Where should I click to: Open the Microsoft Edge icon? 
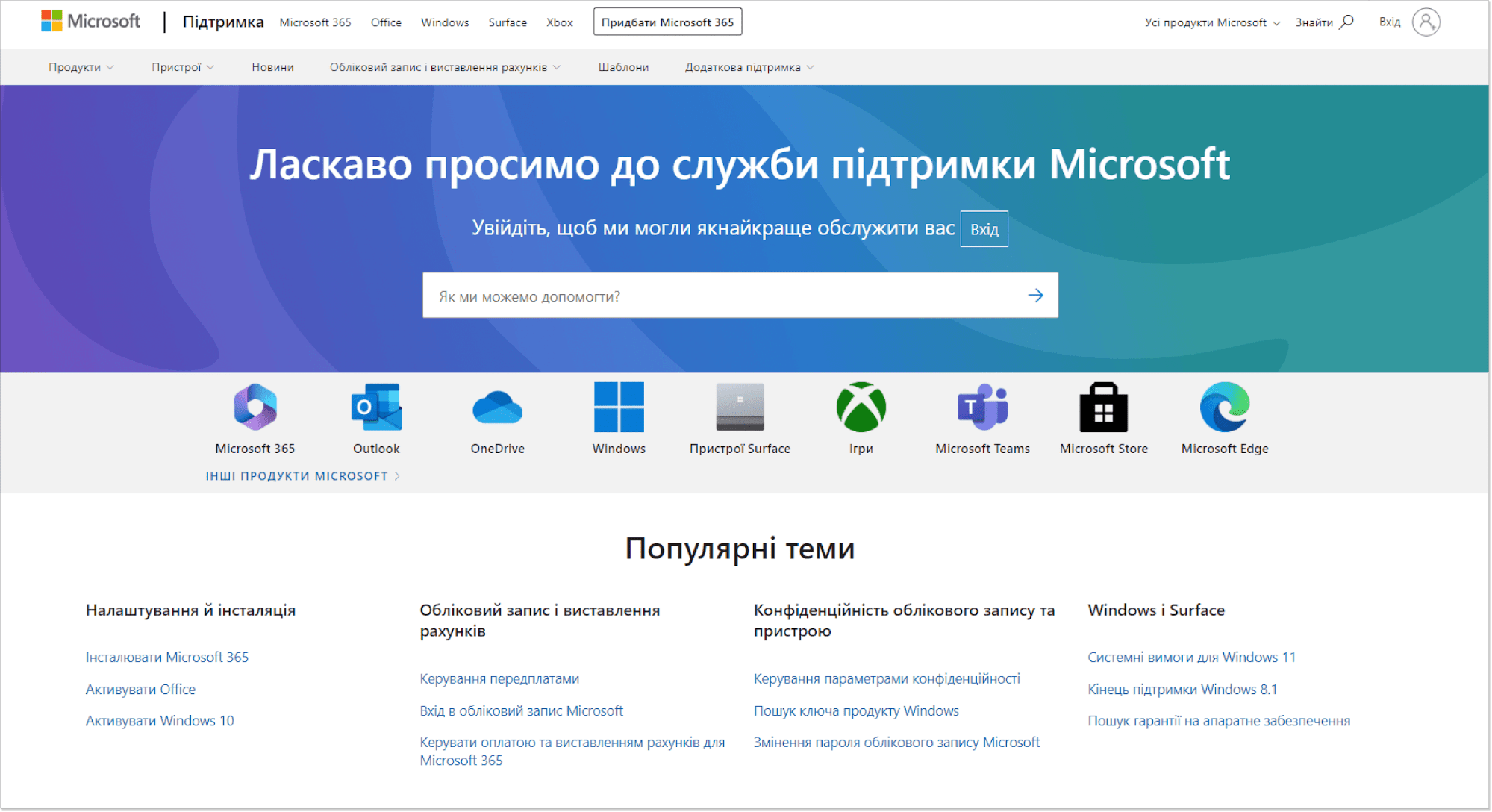[1225, 407]
